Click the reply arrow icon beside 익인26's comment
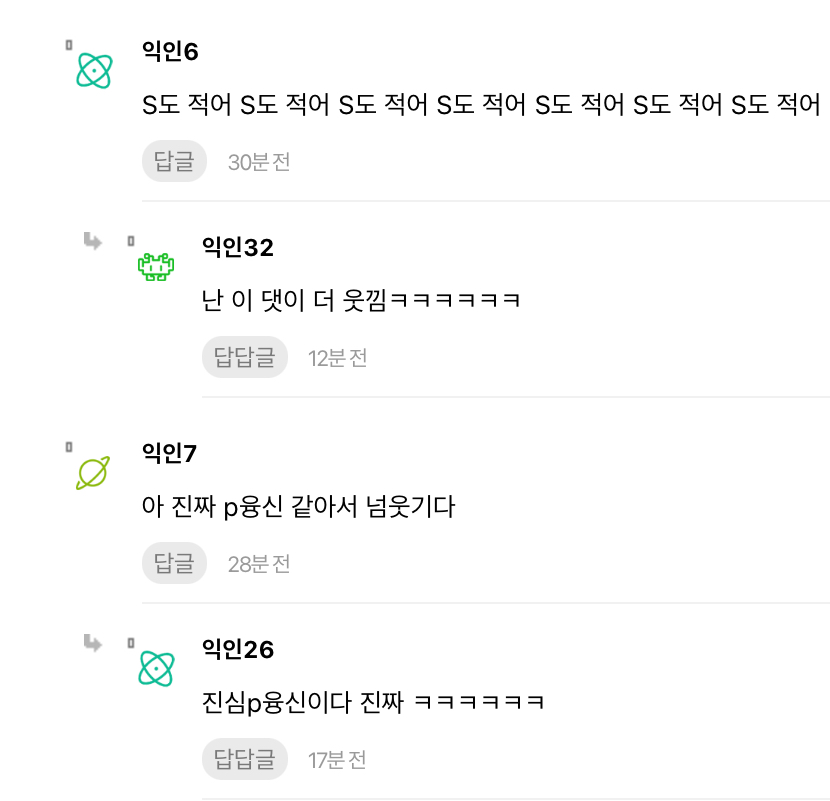This screenshot has height=801, width=830. [91, 642]
